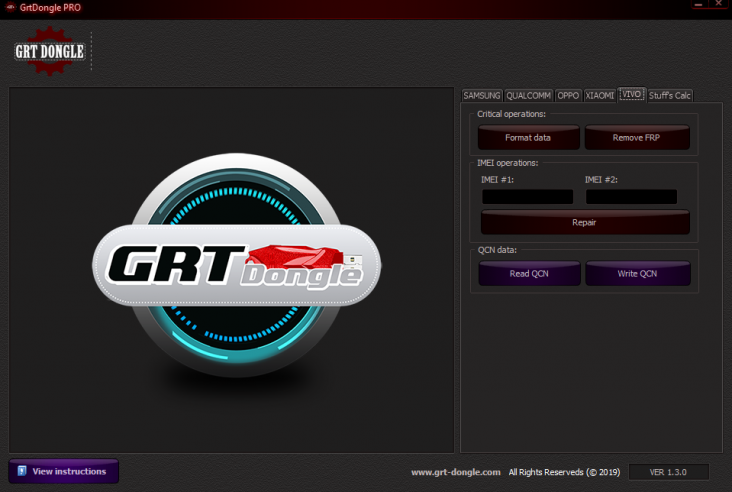
Task: Click the All Rights Reserved copyright text
Action: 564,472
